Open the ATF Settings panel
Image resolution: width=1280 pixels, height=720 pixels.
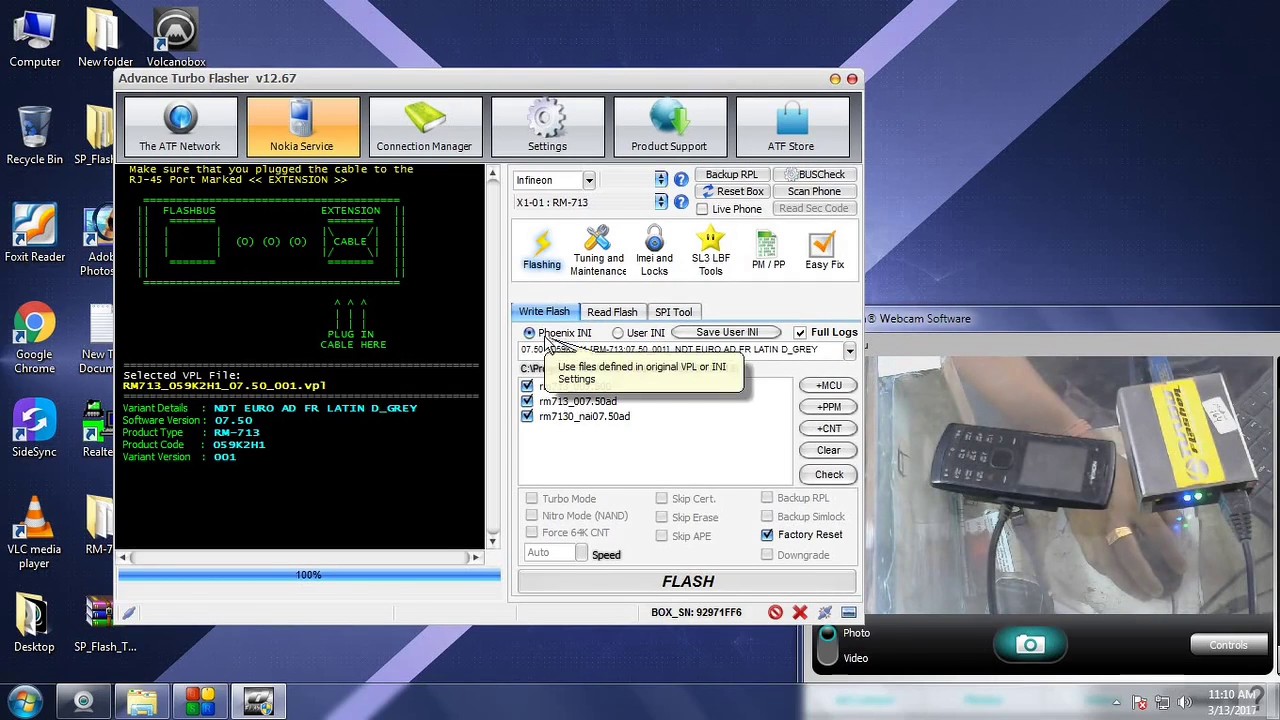547,126
